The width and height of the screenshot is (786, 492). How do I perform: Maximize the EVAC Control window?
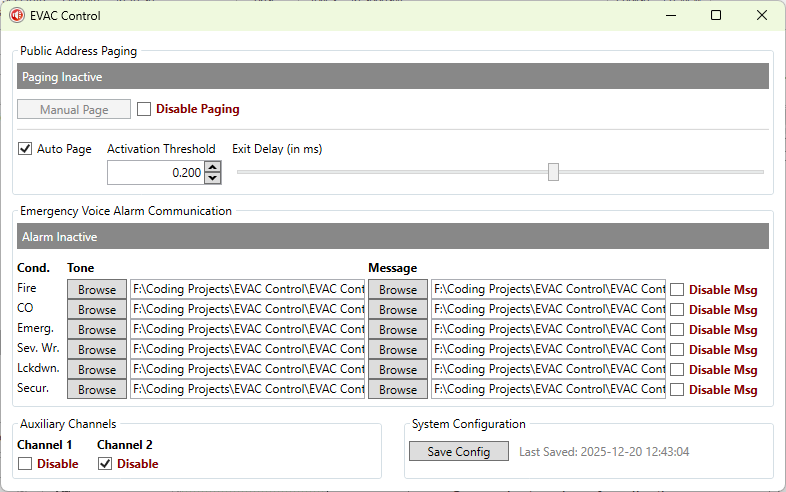click(x=716, y=16)
